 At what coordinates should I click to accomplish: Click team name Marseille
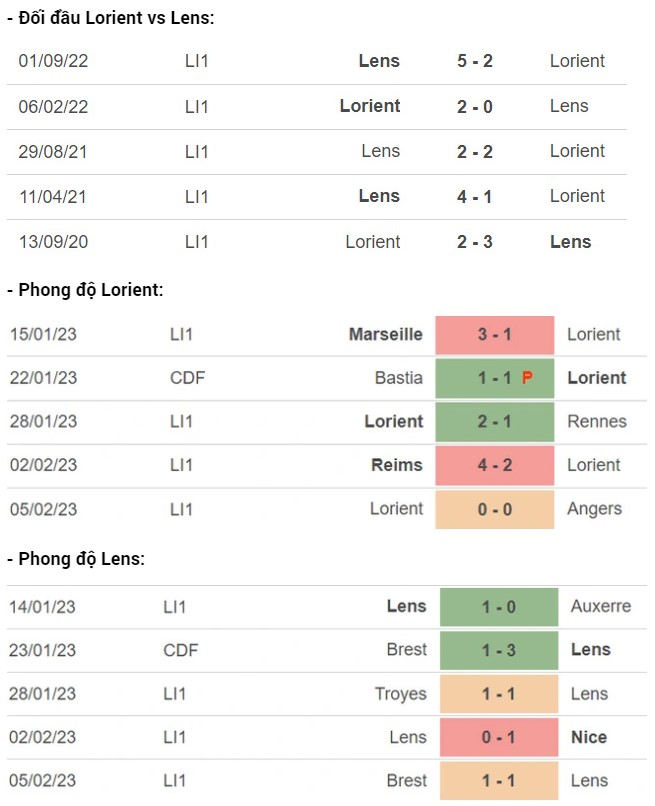point(386,335)
